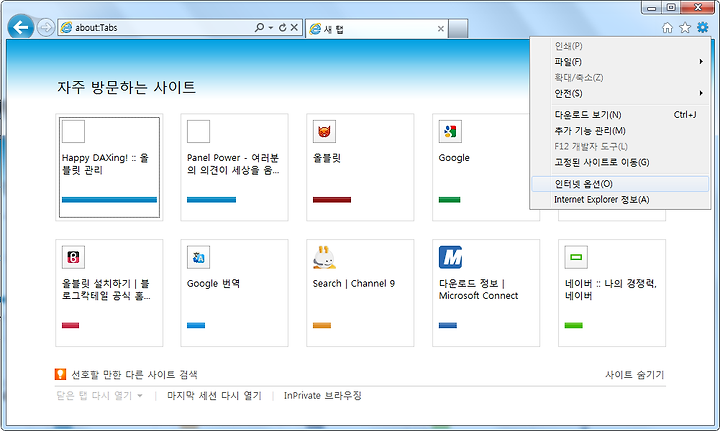Click the Google site title text
Viewport: 720px width, 431px height.
click(x=454, y=158)
